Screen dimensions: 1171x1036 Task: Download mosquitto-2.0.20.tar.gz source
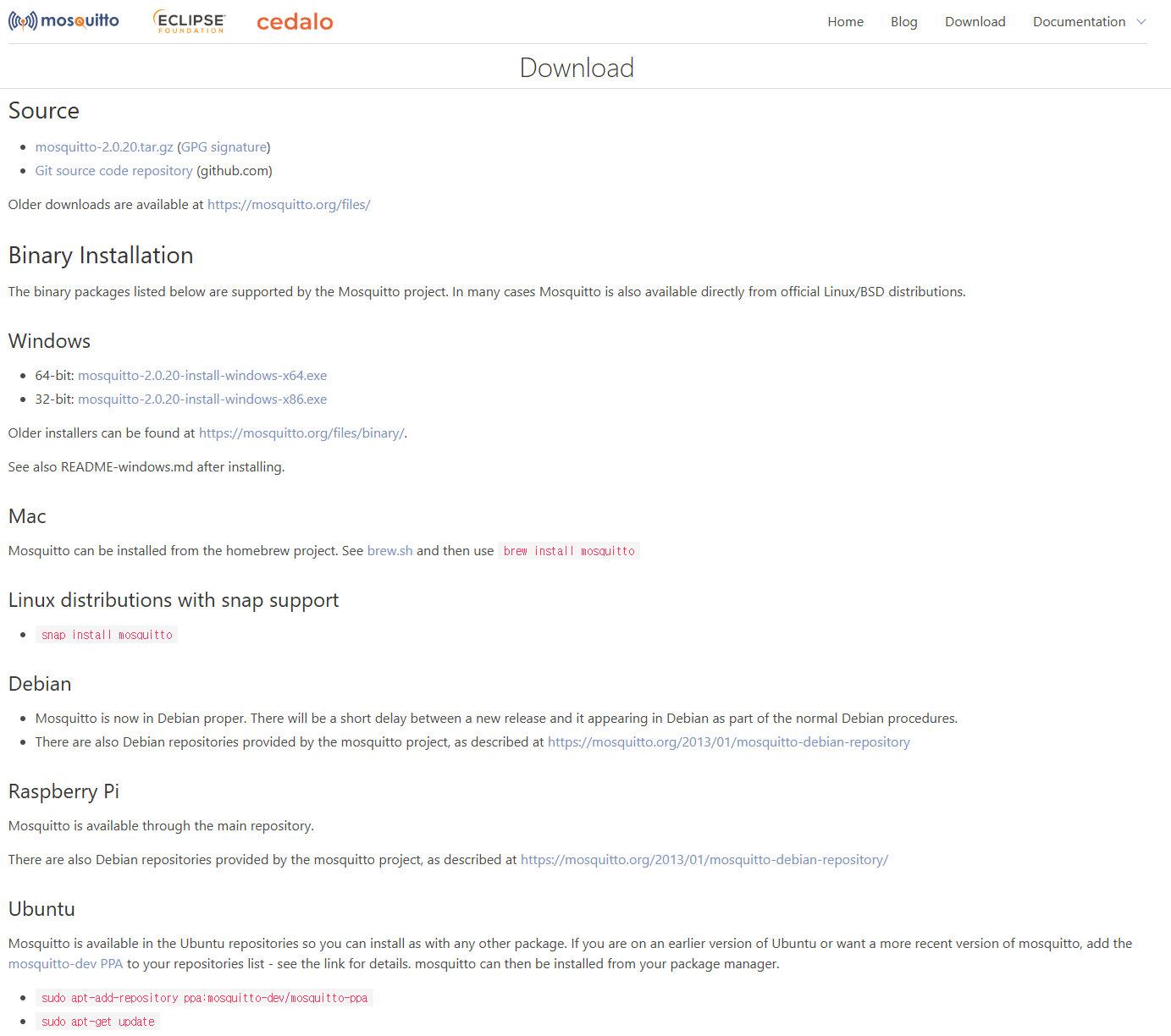point(104,147)
